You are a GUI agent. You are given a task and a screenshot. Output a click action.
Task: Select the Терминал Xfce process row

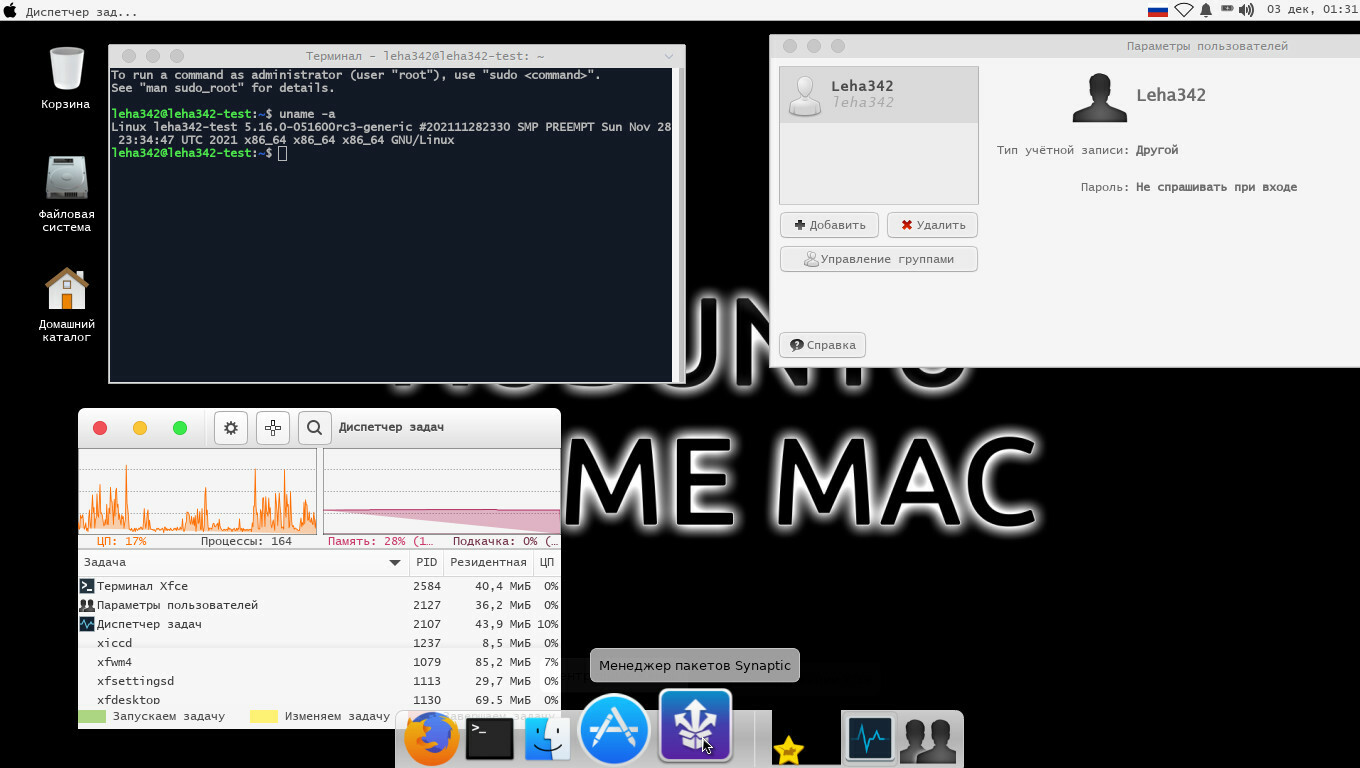[319, 586]
